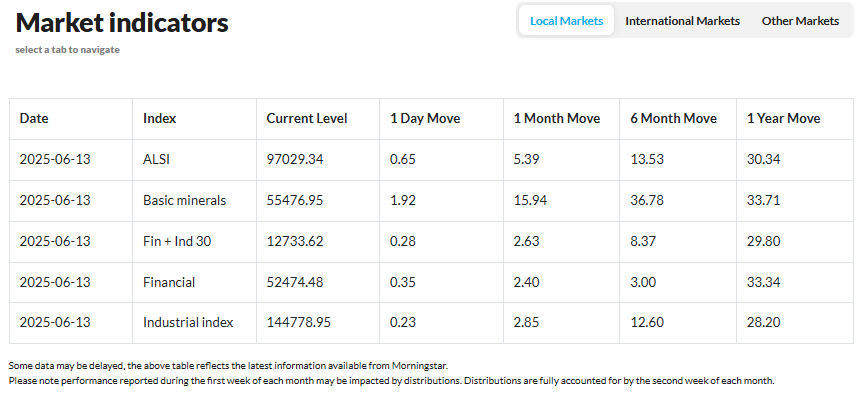Image resolution: width=867 pixels, height=395 pixels.
Task: Select the Other Markets tab
Action: [x=800, y=21]
